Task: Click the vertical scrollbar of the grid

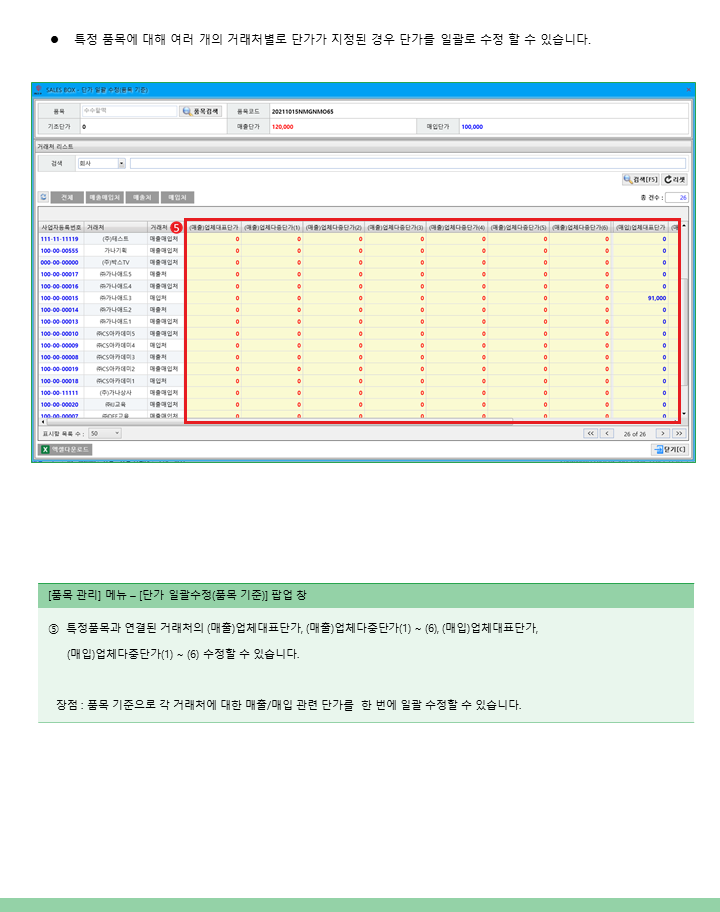Action: tap(685, 332)
